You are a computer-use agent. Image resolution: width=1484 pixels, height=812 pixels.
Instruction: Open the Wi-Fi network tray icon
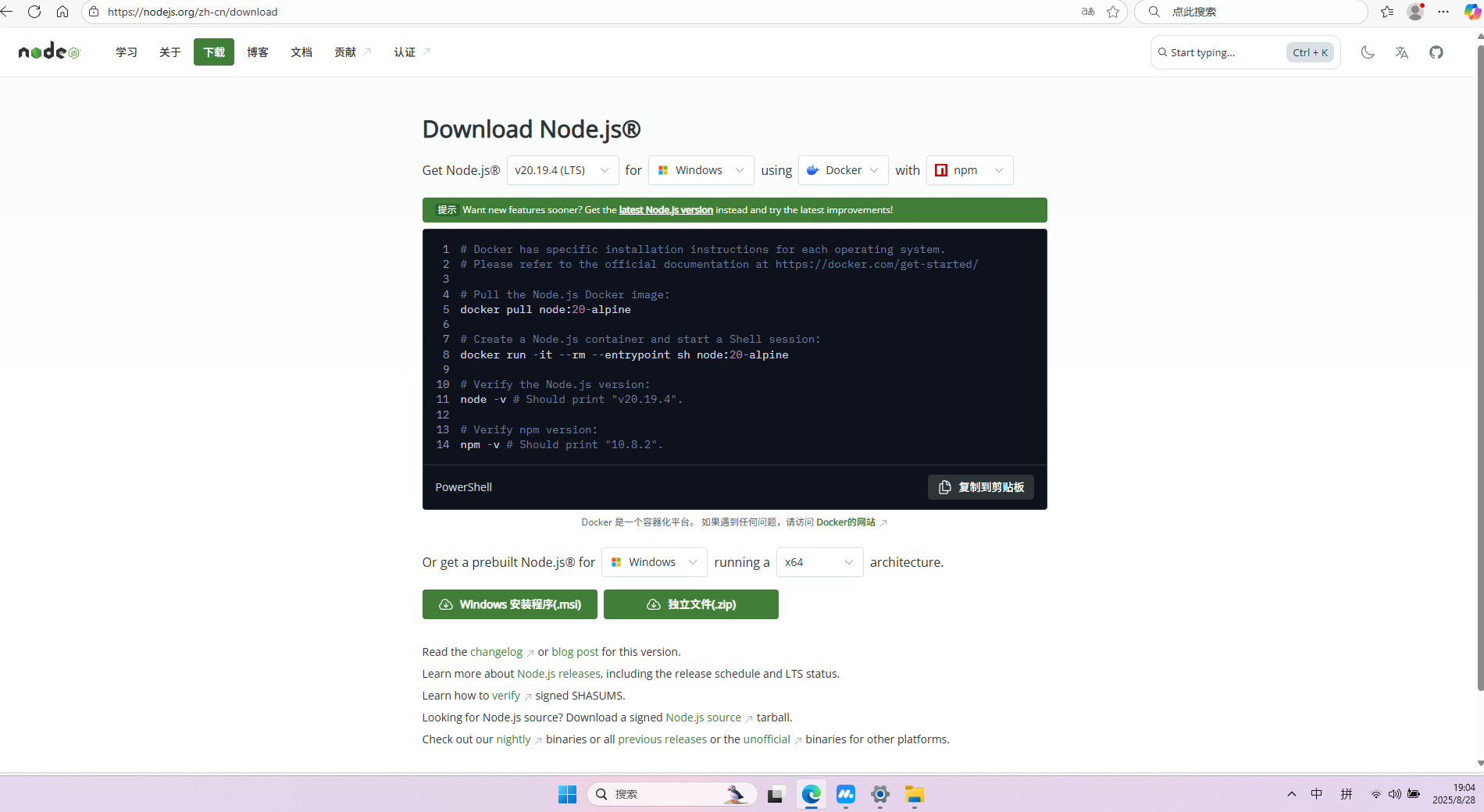tap(1375, 794)
